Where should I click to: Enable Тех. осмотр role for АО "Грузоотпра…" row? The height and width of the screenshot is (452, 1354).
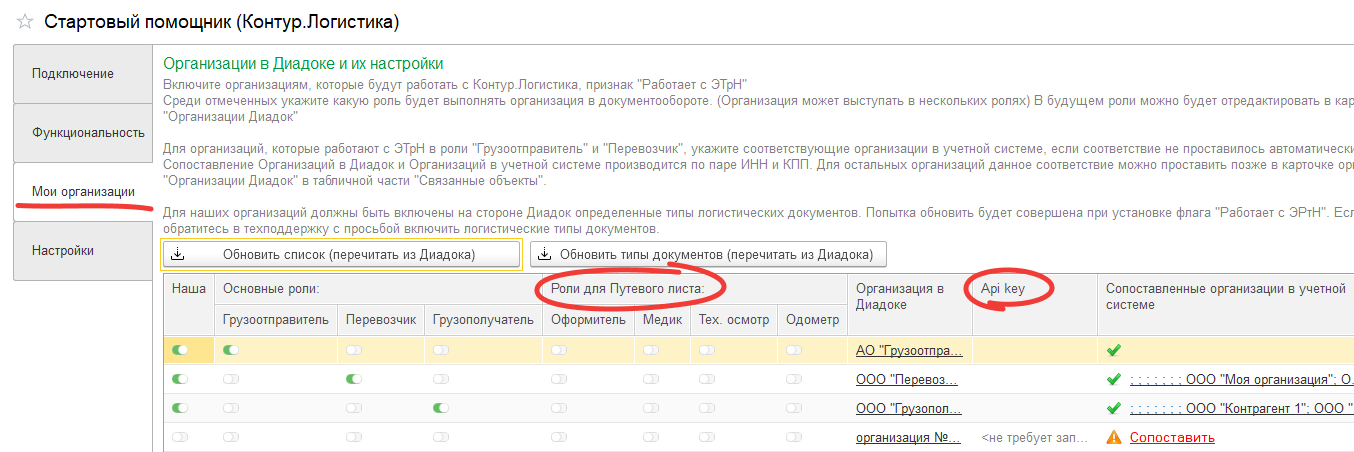pos(709,351)
